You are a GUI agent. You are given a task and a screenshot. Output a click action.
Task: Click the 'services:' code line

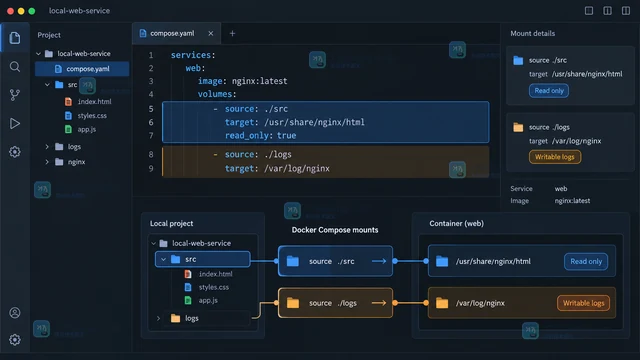[x=193, y=55]
